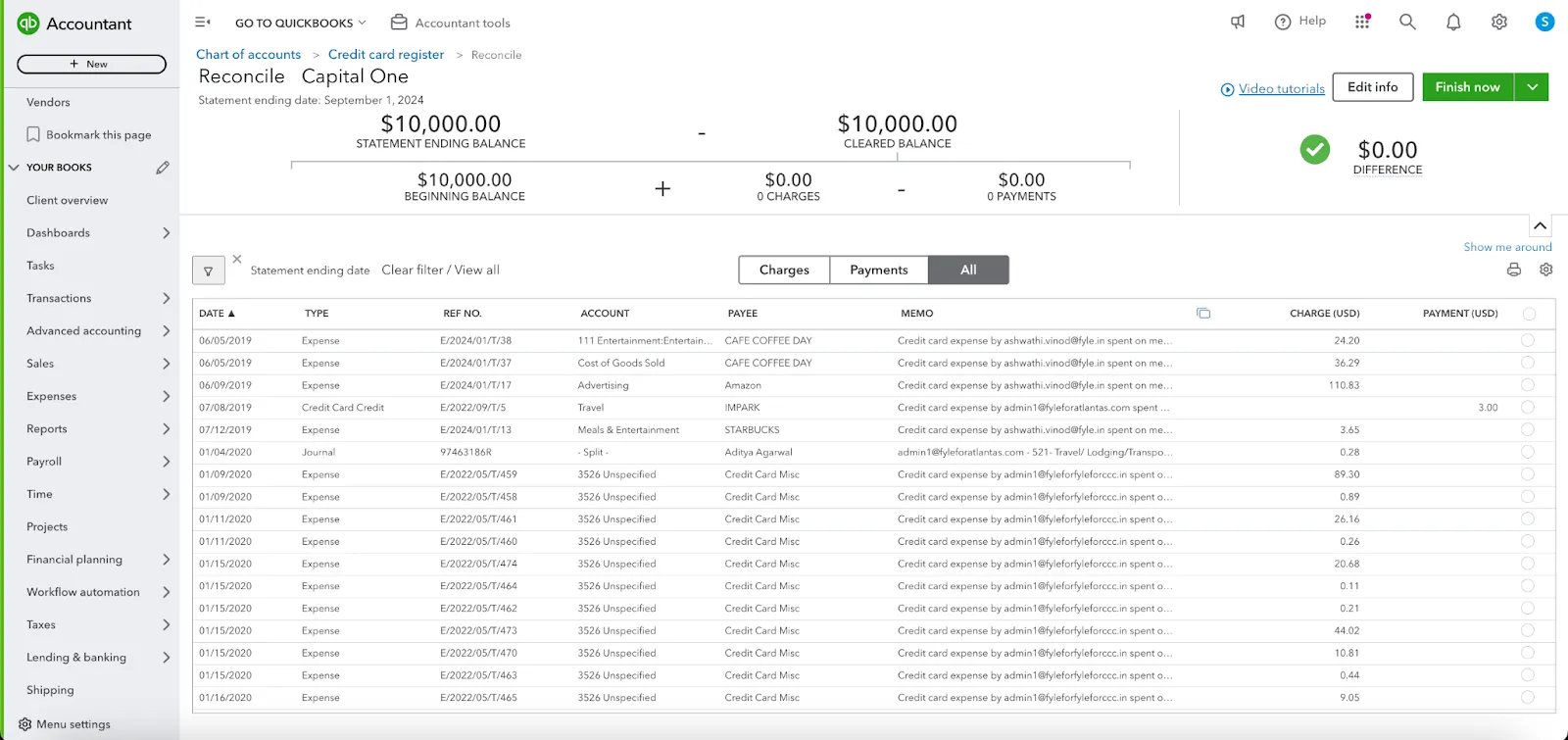Print the reconcile list with printer icon
Viewport: 1568px width, 740px height.
[1514, 270]
